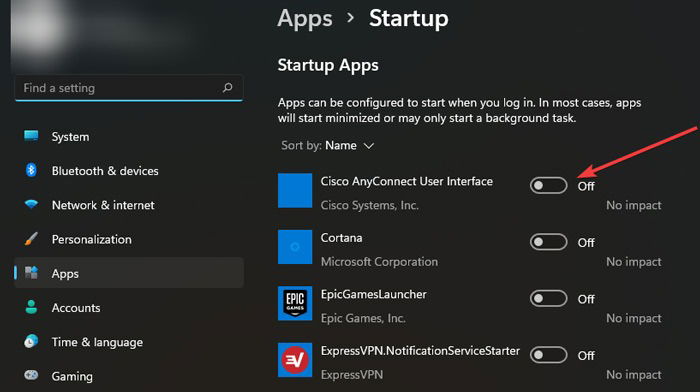Viewport: 700px width, 392px height.
Task: Enable ExpressVPN NotificationServiceStarter toggle
Action: tap(548, 355)
